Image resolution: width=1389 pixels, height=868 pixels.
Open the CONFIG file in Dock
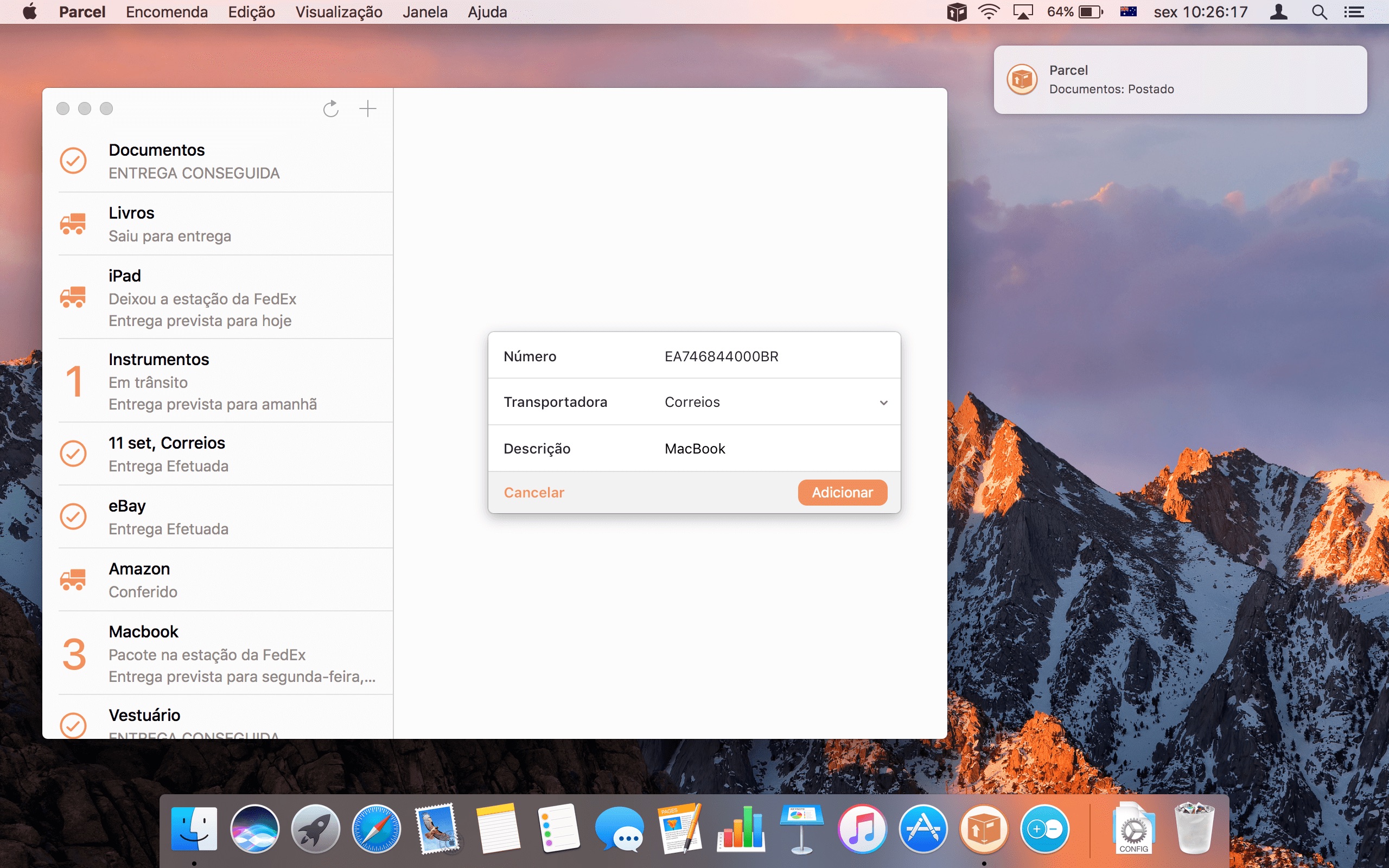(x=1133, y=829)
